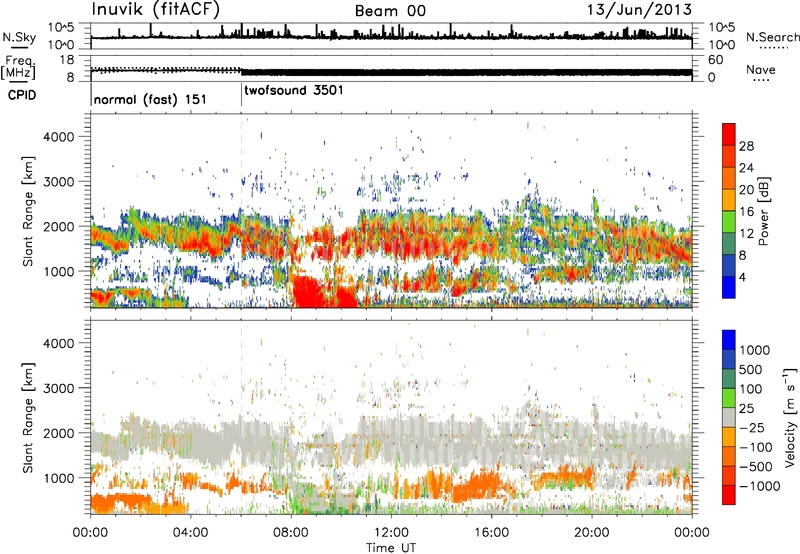Click the 'Freq. [MHz]' axis label
The image size is (800, 554).
tap(18, 67)
